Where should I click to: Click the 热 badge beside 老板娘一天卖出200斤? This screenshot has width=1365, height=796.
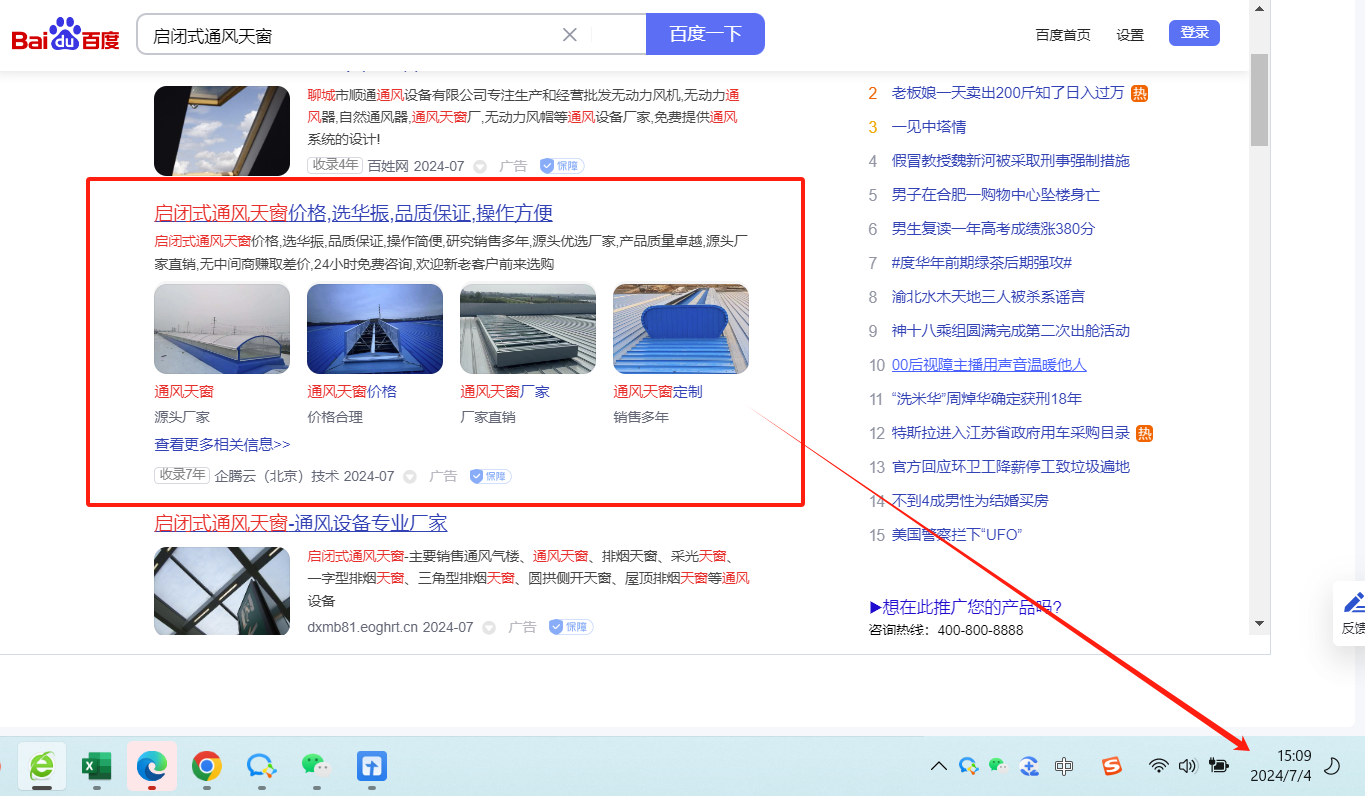point(1140,93)
